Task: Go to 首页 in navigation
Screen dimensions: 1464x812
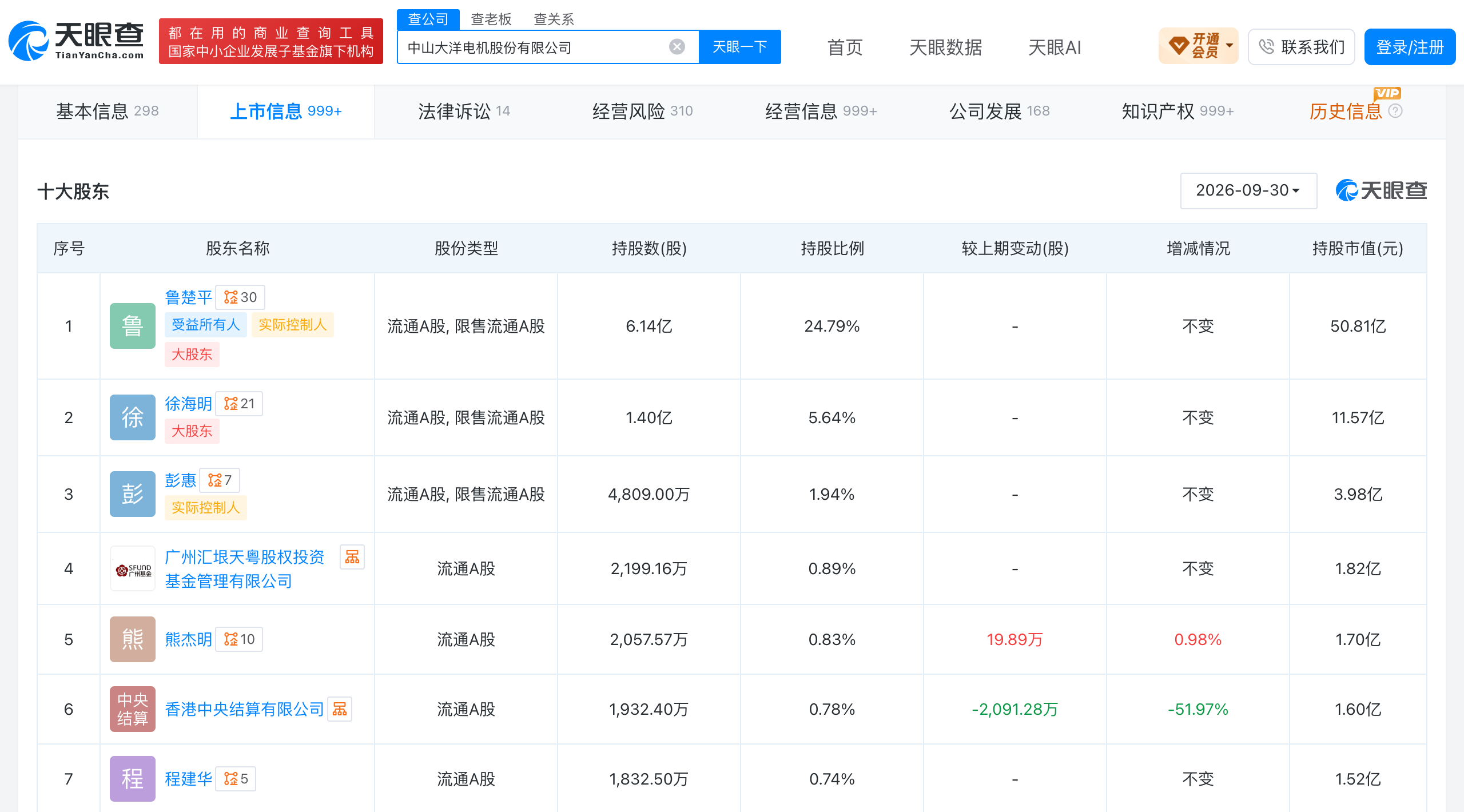Action: tap(845, 47)
